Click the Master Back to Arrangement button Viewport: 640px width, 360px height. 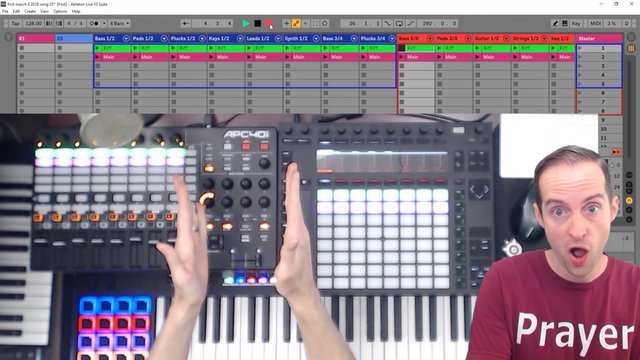(616, 152)
